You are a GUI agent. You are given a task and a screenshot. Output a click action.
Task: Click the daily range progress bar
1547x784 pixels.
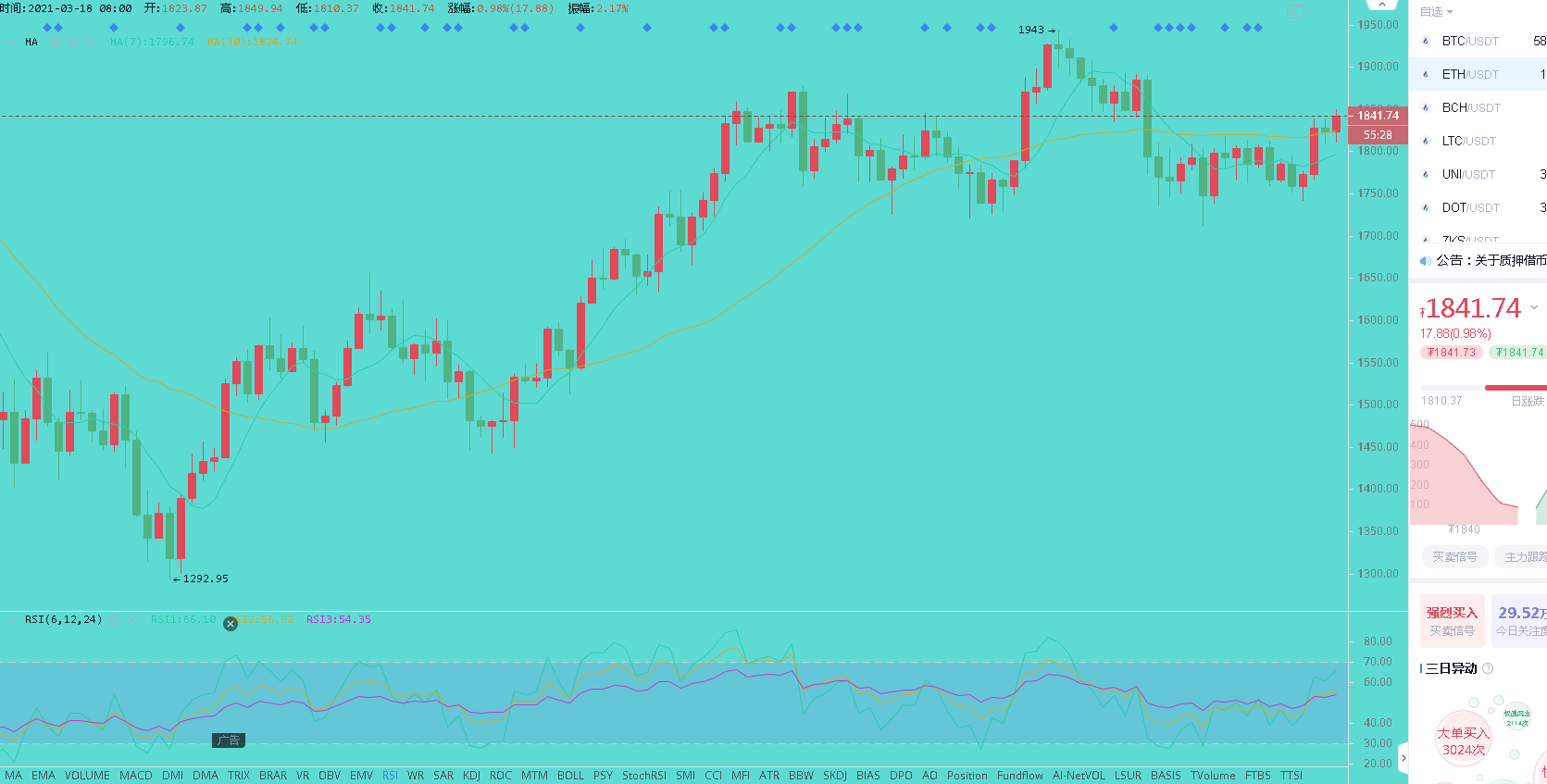click(x=1483, y=388)
